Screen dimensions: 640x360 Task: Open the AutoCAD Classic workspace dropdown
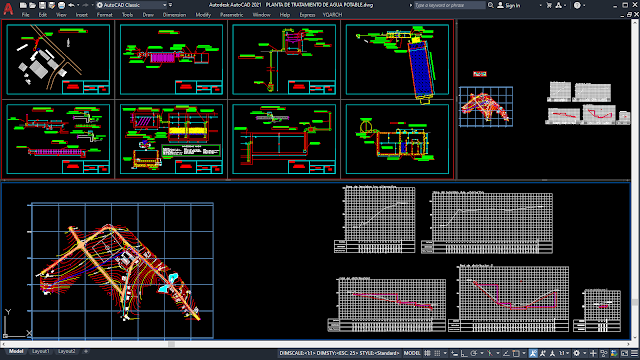pos(132,5)
